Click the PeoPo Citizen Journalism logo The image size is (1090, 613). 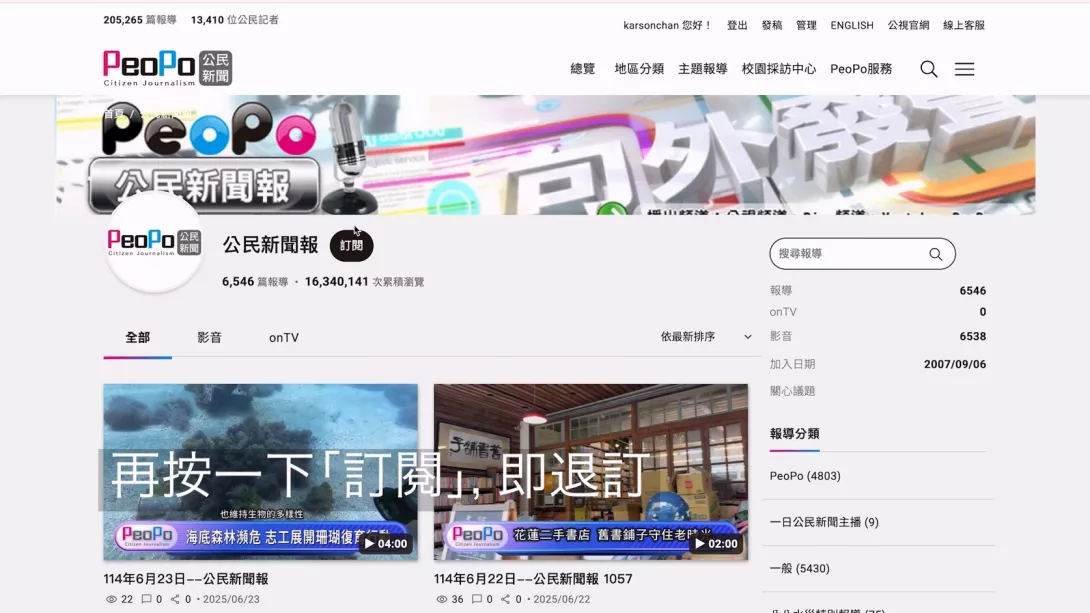[168, 68]
